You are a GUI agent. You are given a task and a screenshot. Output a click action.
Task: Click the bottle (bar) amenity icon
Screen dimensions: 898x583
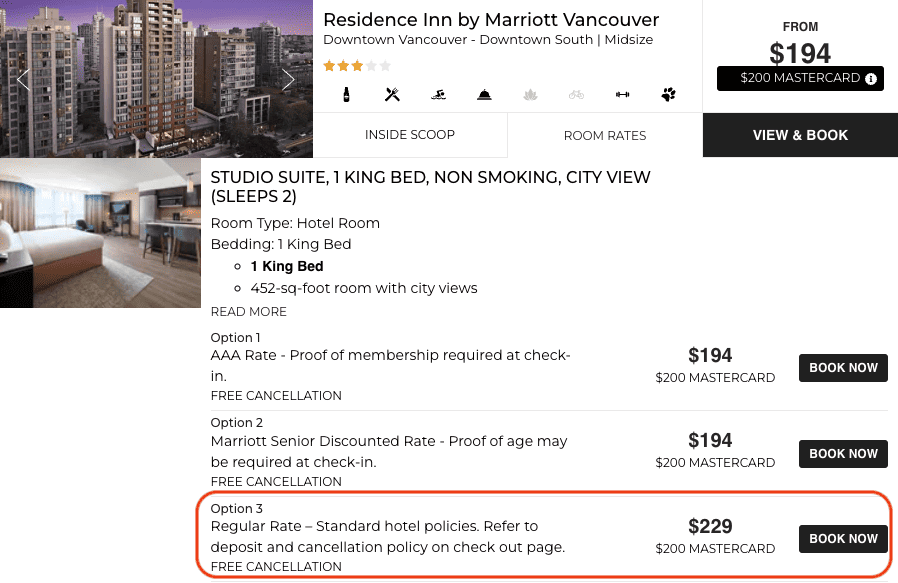[346, 95]
